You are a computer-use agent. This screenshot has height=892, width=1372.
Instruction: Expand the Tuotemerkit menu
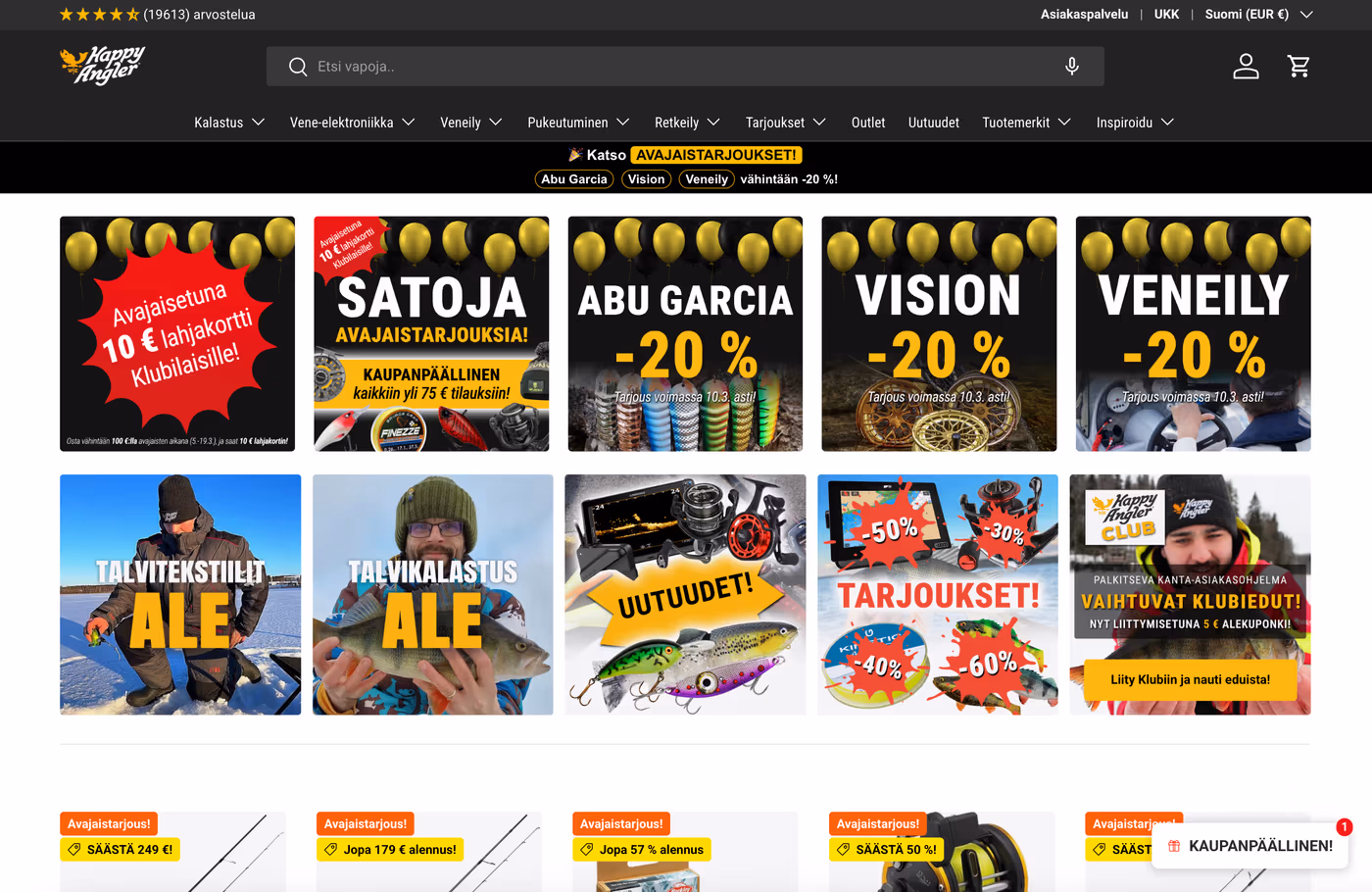(1027, 123)
